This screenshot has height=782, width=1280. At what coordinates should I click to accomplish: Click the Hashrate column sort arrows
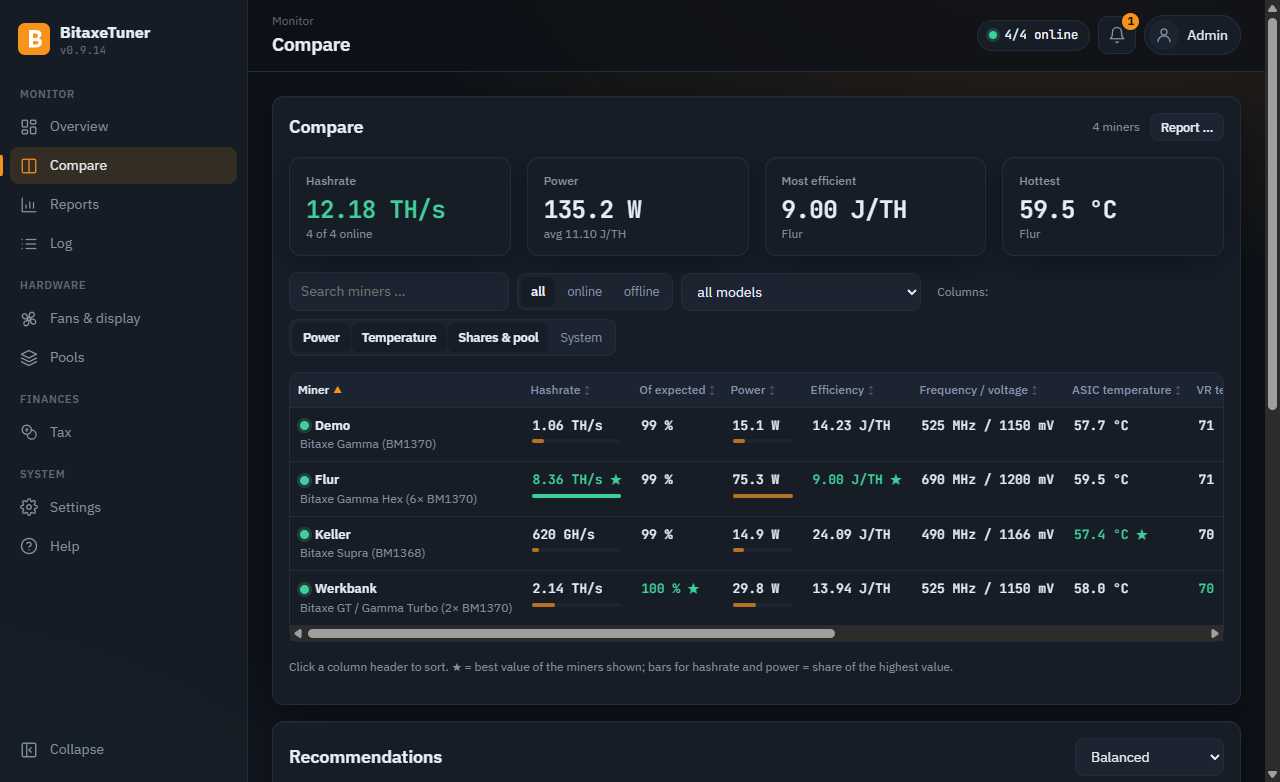587,390
